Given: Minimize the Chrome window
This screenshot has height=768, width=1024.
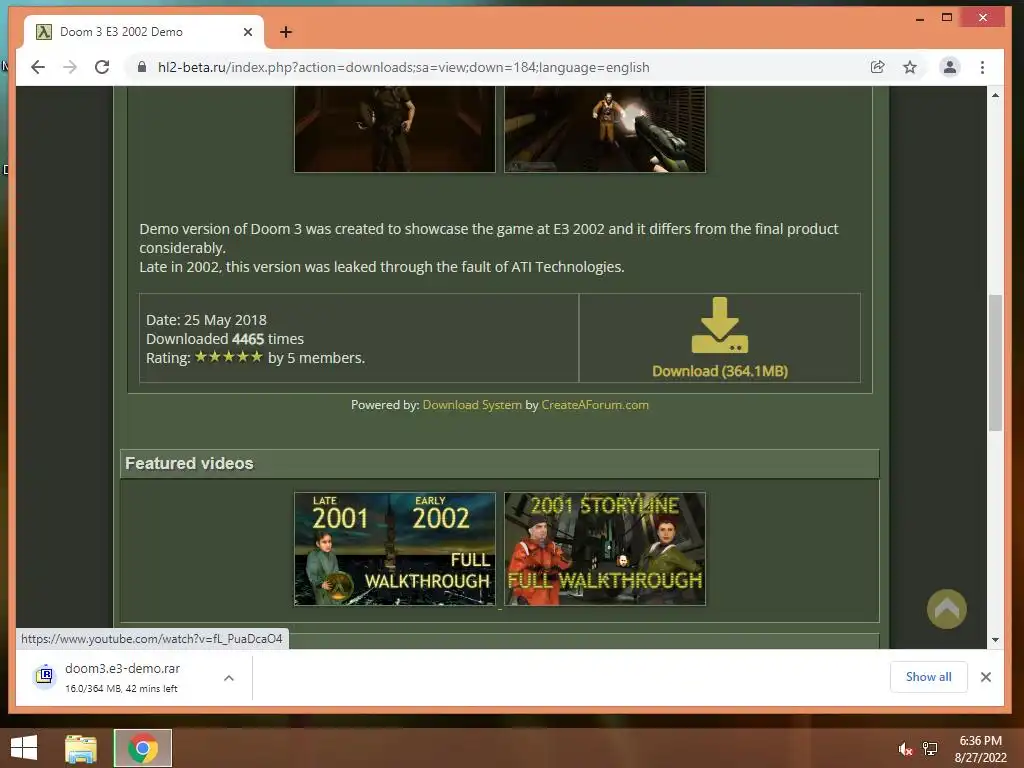Looking at the screenshot, I should pos(920,18).
